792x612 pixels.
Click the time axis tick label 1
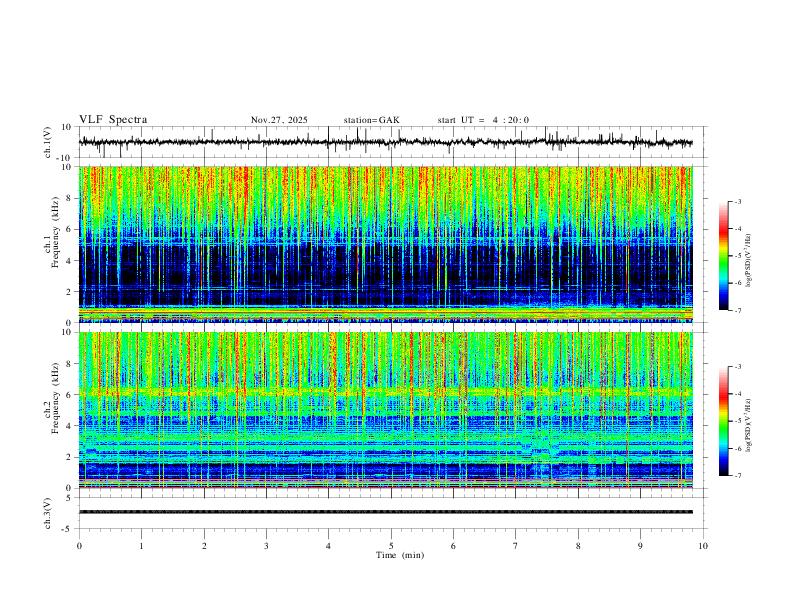[141, 546]
